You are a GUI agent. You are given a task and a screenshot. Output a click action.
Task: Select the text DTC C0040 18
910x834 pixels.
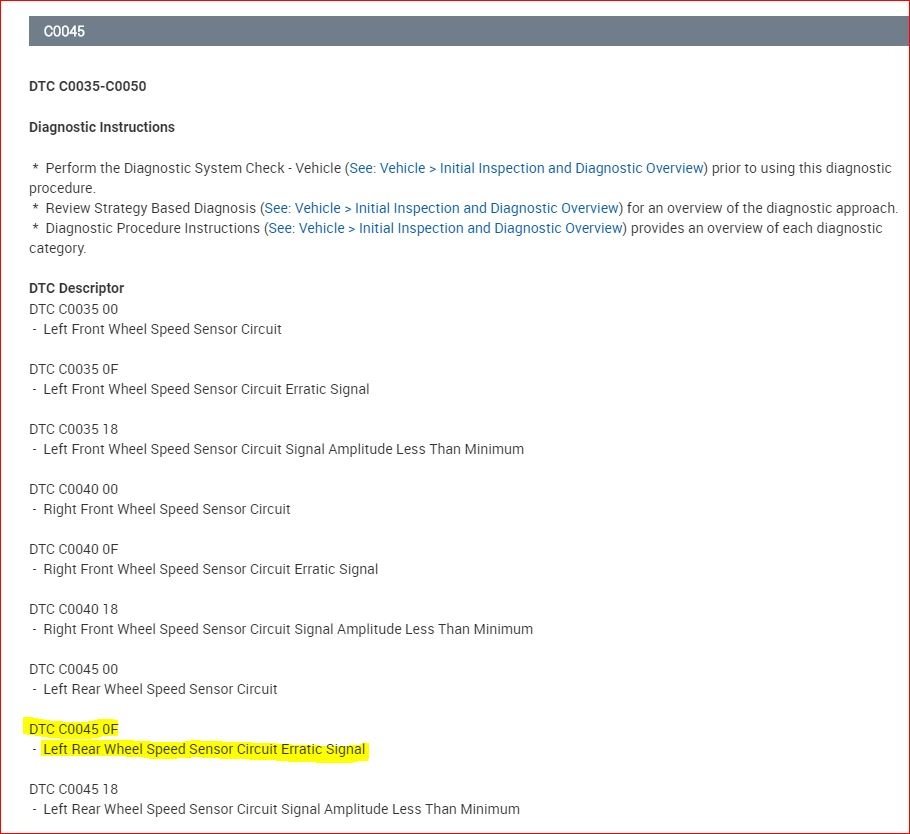(74, 609)
